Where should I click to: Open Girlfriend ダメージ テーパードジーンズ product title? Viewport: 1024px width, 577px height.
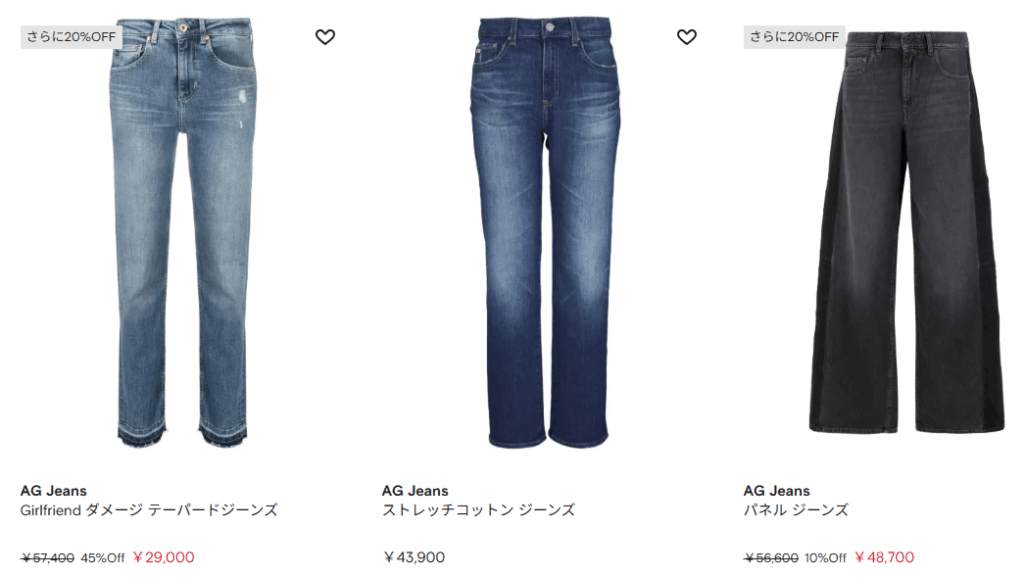point(149,510)
